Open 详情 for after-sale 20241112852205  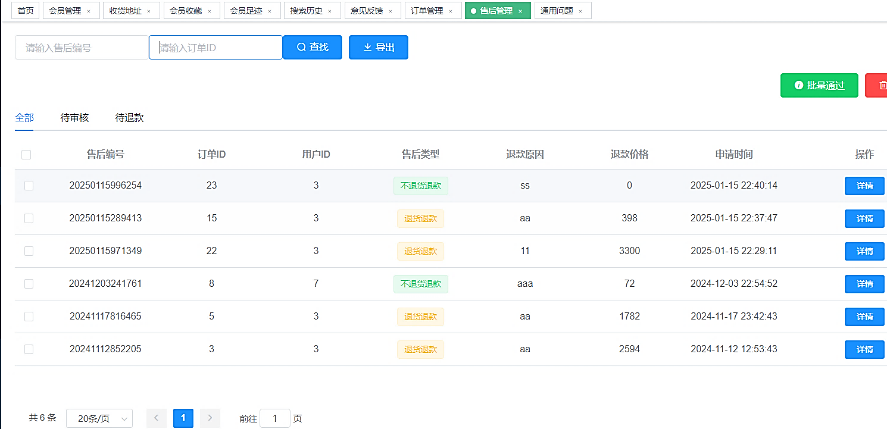coord(865,349)
